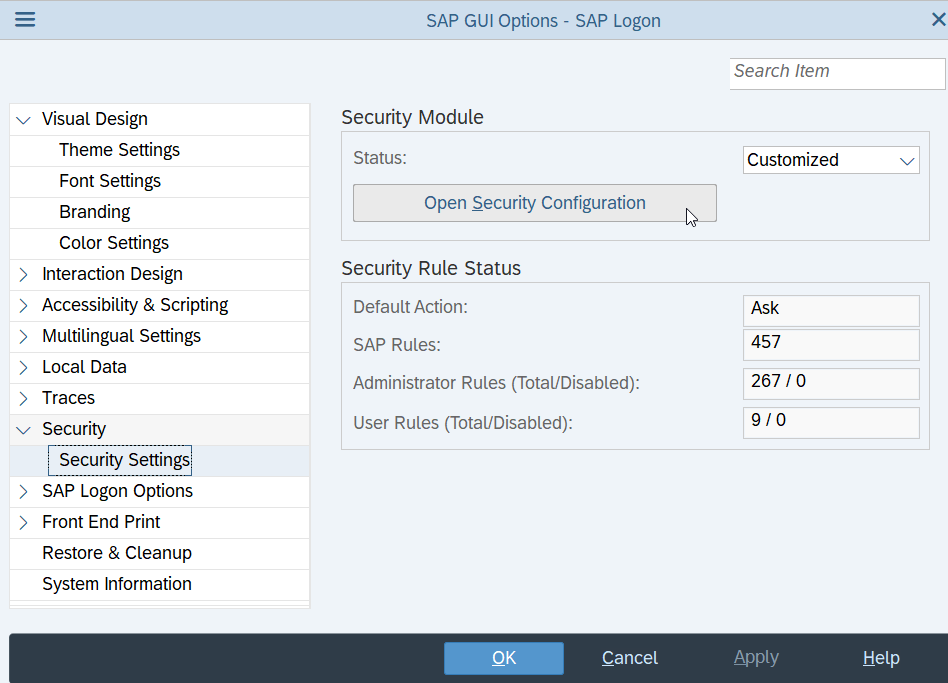Viewport: 948px width, 683px height.
Task: Expand the Interaction Design node
Action: (x=24, y=274)
